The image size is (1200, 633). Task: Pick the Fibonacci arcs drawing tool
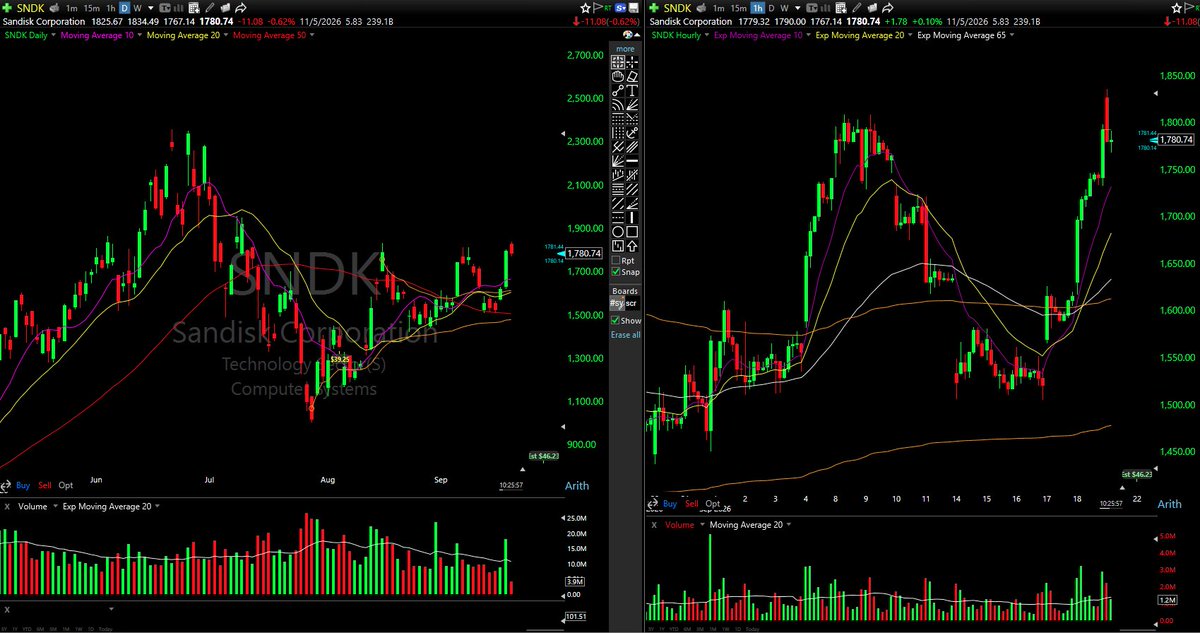(618, 106)
